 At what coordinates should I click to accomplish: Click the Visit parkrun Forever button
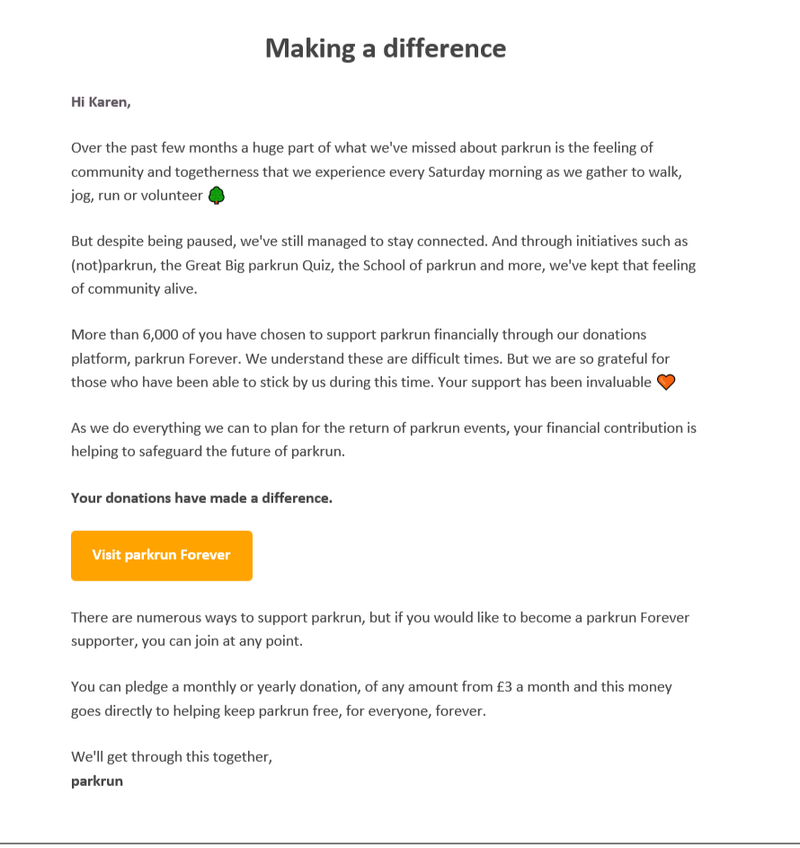click(161, 555)
